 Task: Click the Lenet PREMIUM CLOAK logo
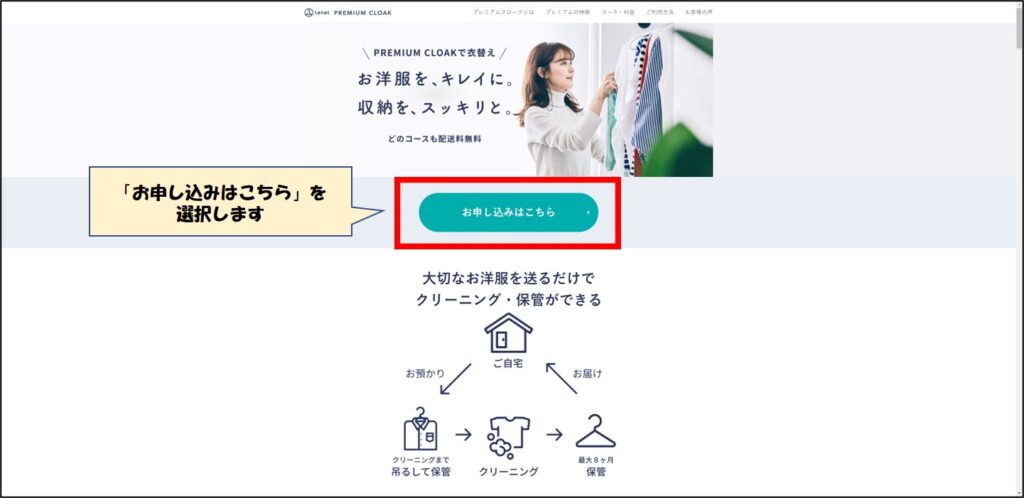coord(348,12)
